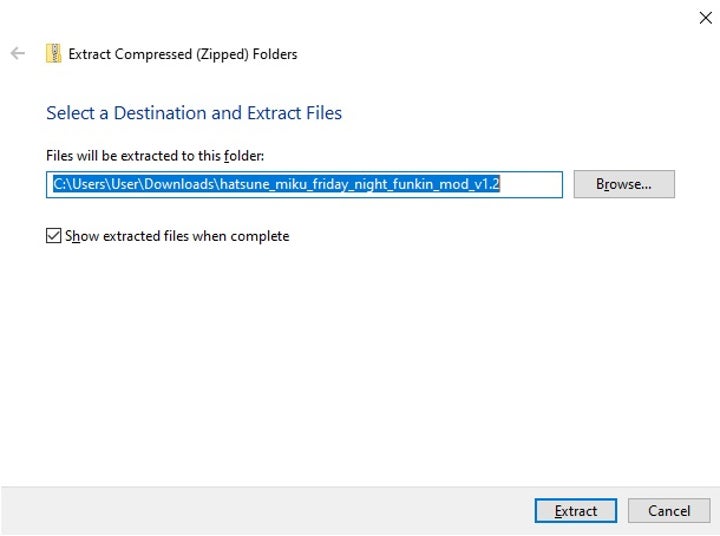
Task: Click the zipped folder icon beside the title
Action: 53,54
